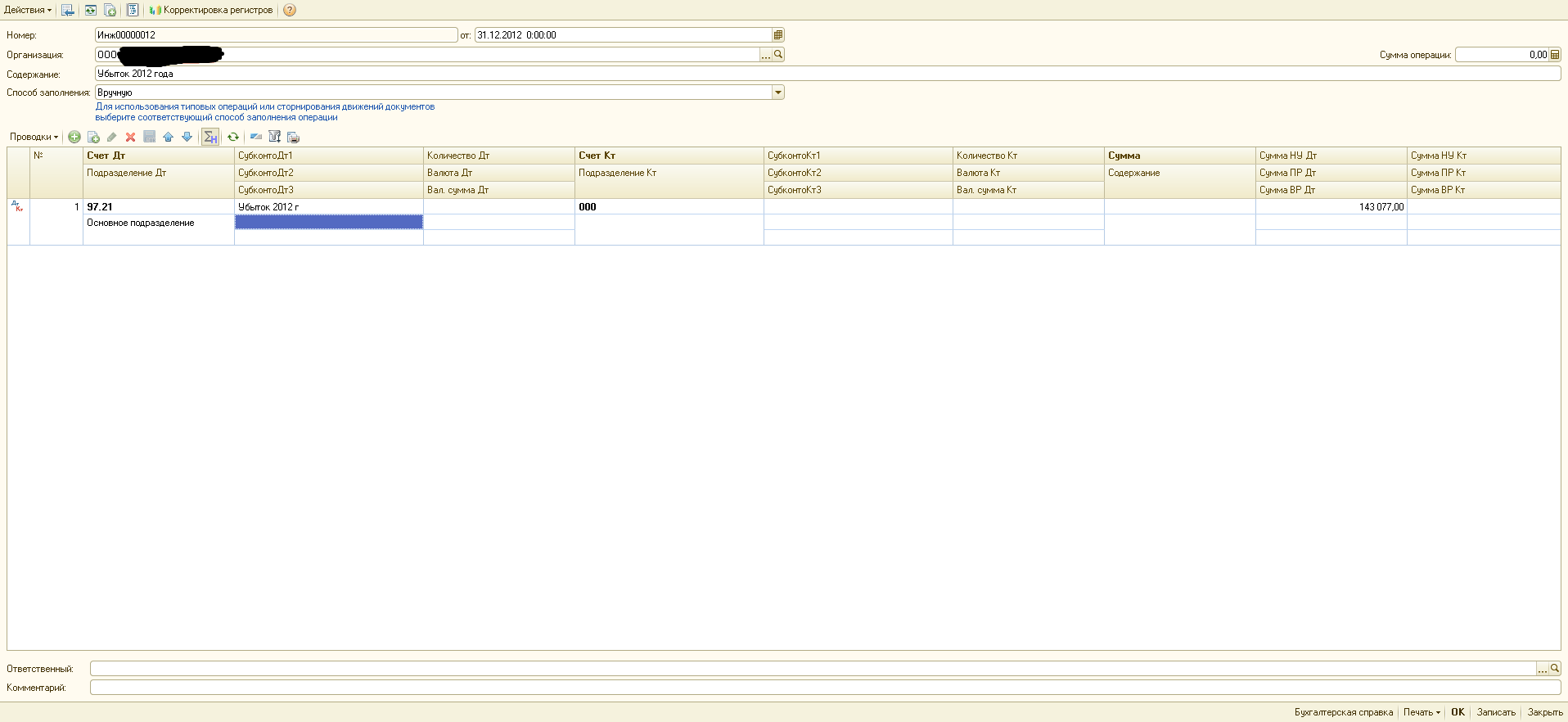Click the OK button

coord(1458,712)
